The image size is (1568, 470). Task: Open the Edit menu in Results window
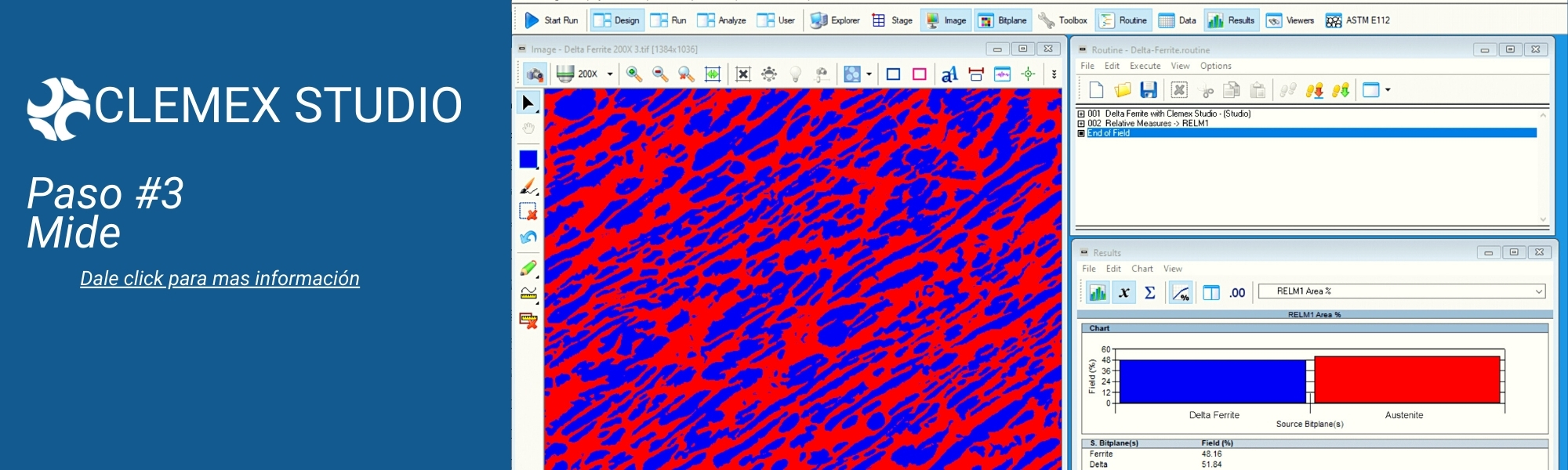pyautogui.click(x=1113, y=269)
